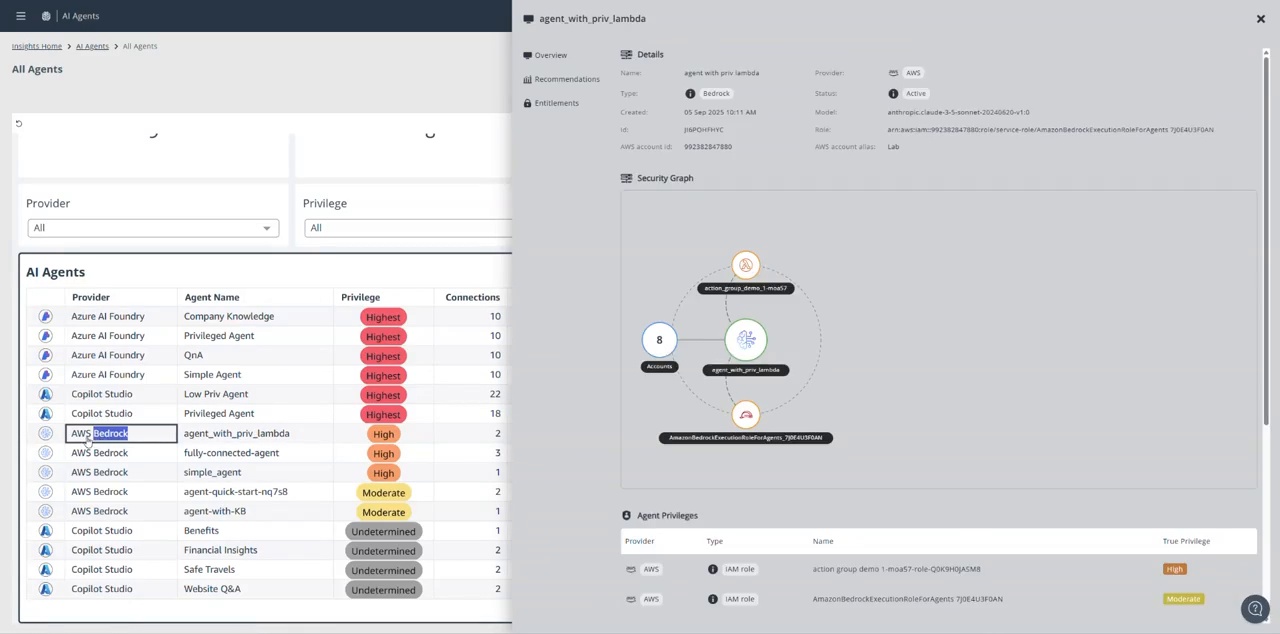Click the help chat bubble icon
The height and width of the screenshot is (634, 1280).
click(1255, 608)
